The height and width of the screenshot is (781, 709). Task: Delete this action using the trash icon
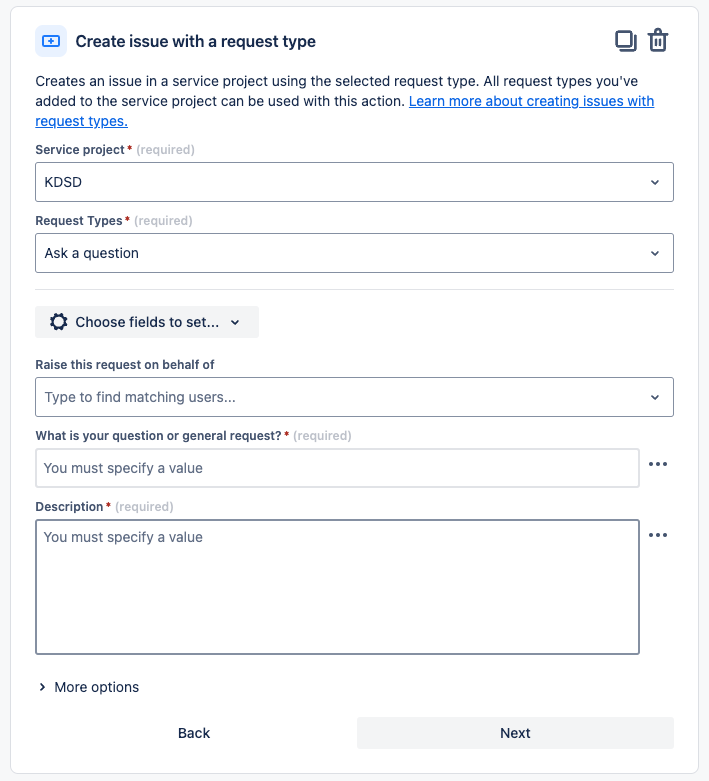tap(658, 41)
